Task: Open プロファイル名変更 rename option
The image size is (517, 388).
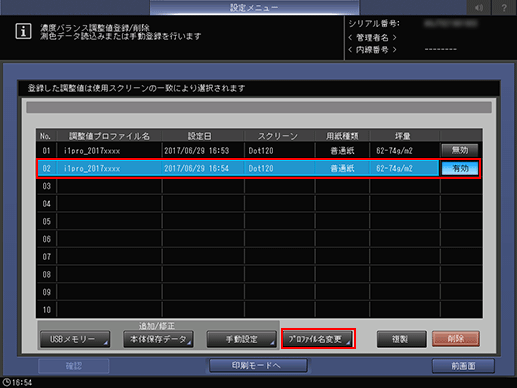Action: pos(318,339)
